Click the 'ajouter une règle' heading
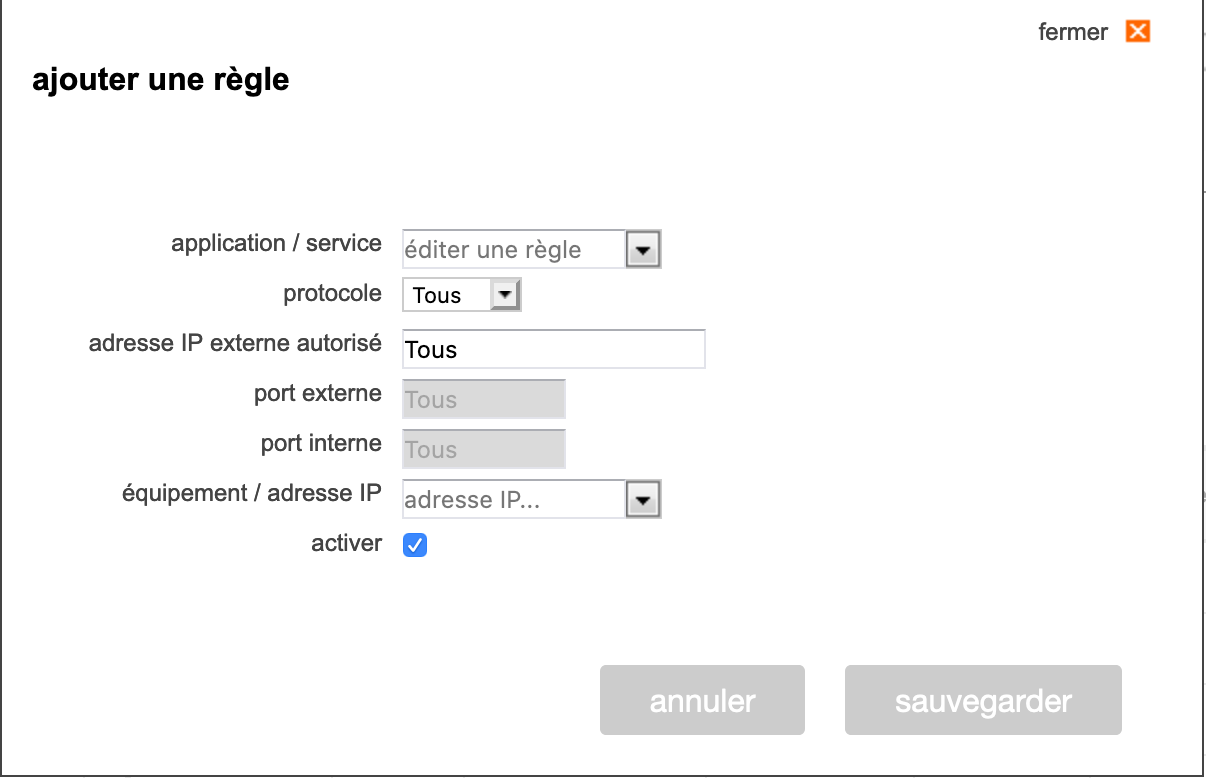The height and width of the screenshot is (778, 1206). pos(160,80)
